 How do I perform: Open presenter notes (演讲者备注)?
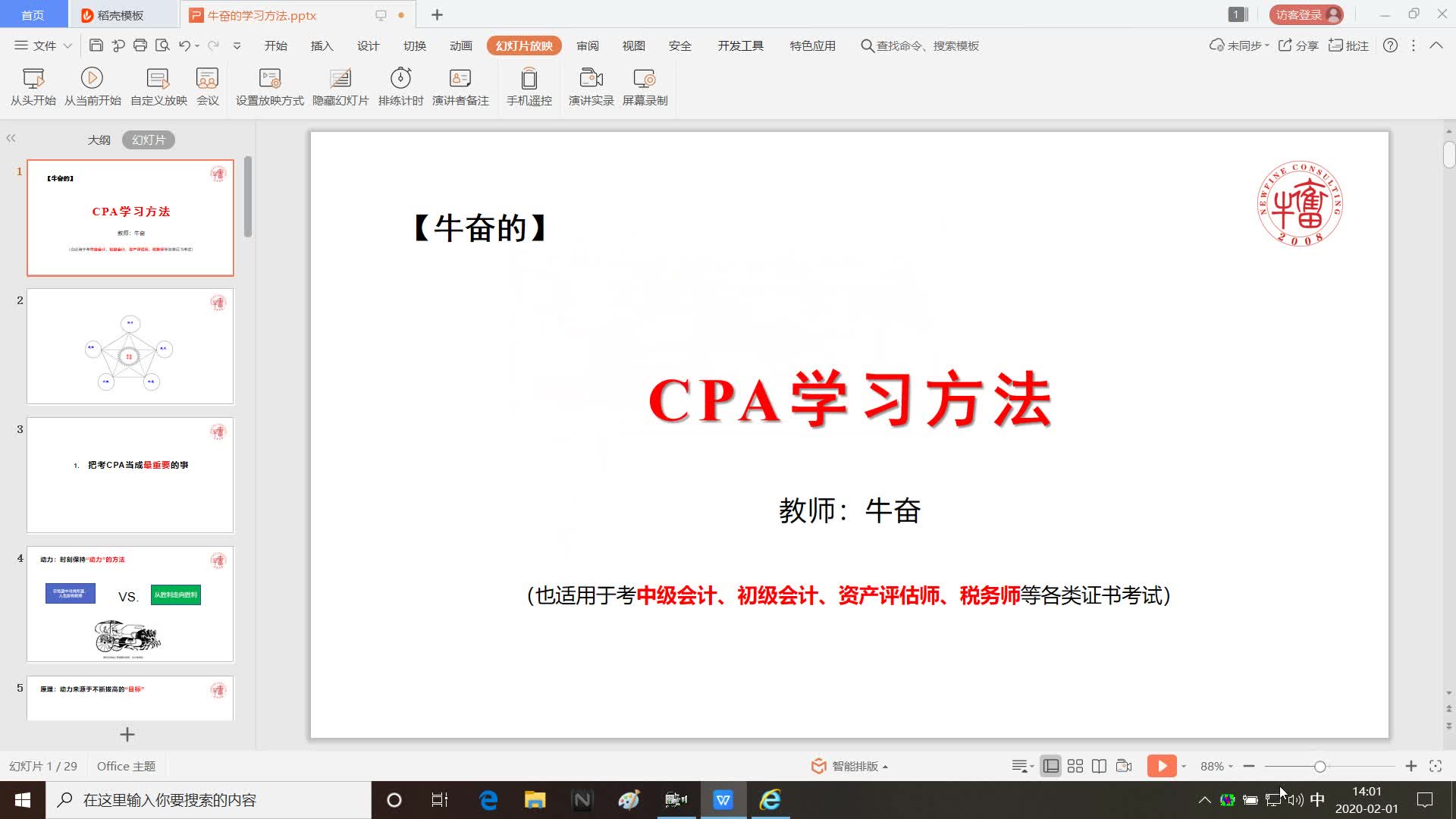[460, 87]
